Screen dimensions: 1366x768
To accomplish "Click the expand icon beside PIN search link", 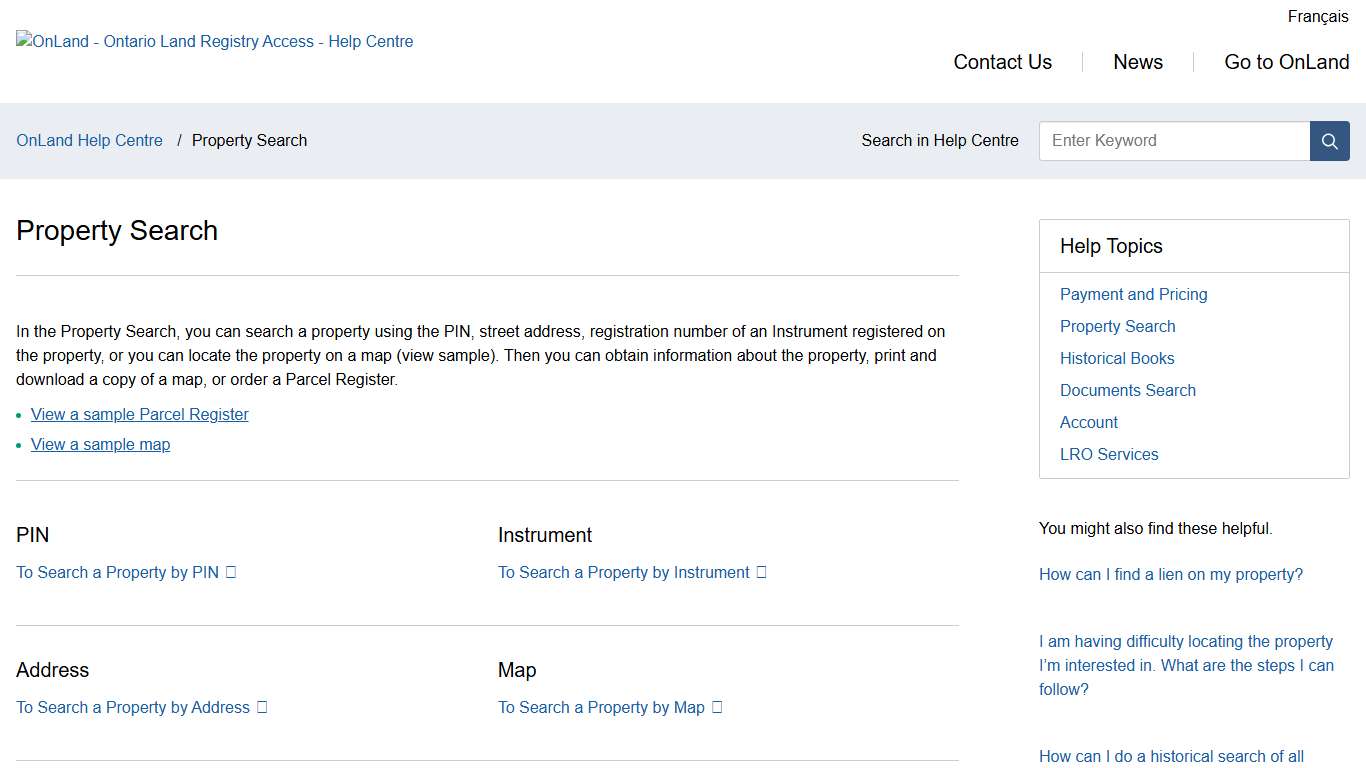I will pyautogui.click(x=230, y=572).
